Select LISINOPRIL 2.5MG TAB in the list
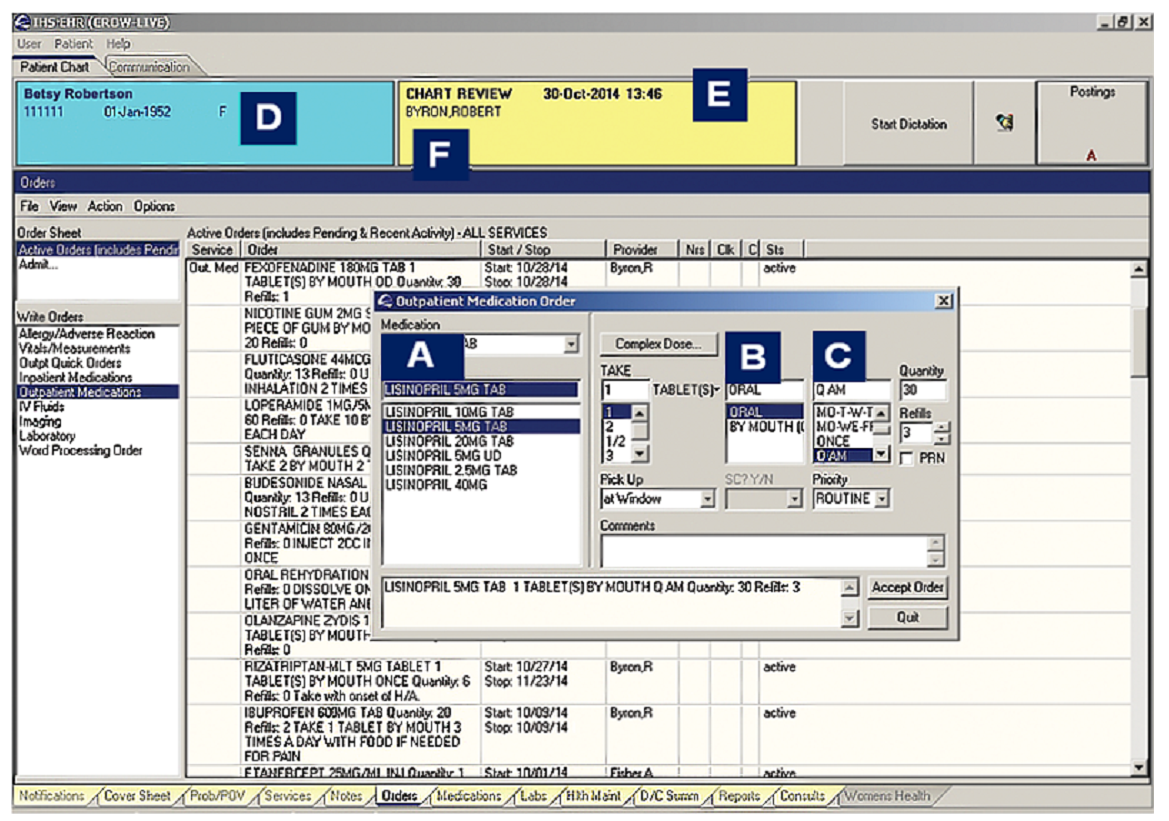 [451, 471]
